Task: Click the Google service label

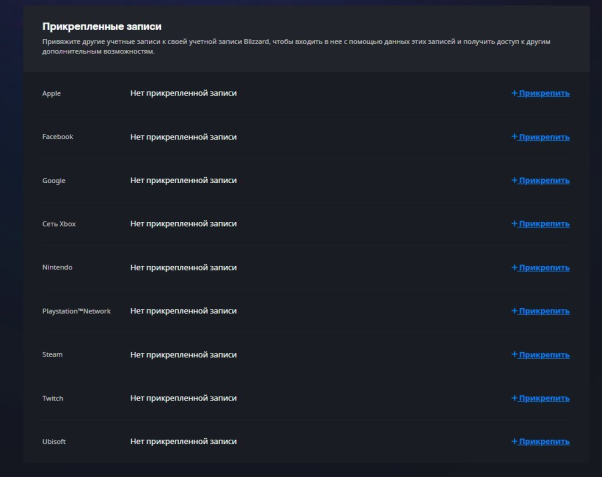Action: pos(54,180)
